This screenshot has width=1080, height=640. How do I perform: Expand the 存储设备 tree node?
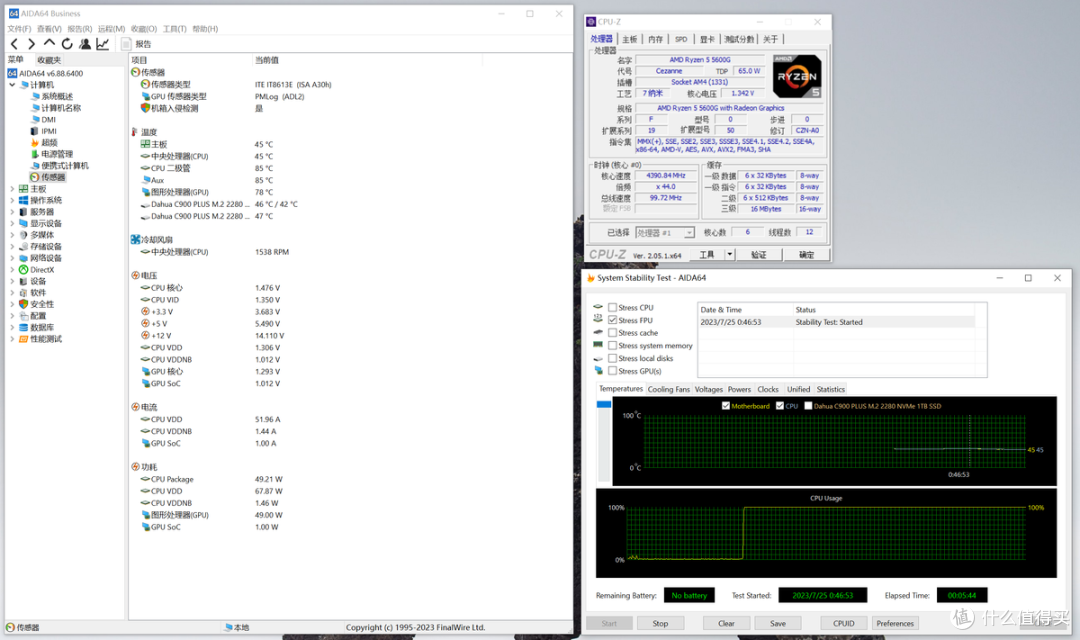(x=12, y=247)
